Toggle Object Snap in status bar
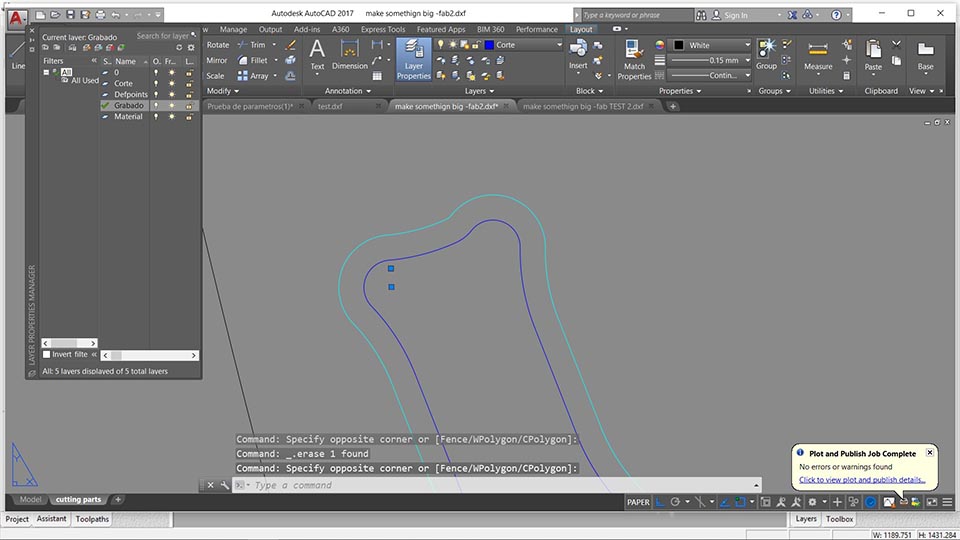Image resolution: width=960 pixels, height=540 pixels. tap(740, 502)
